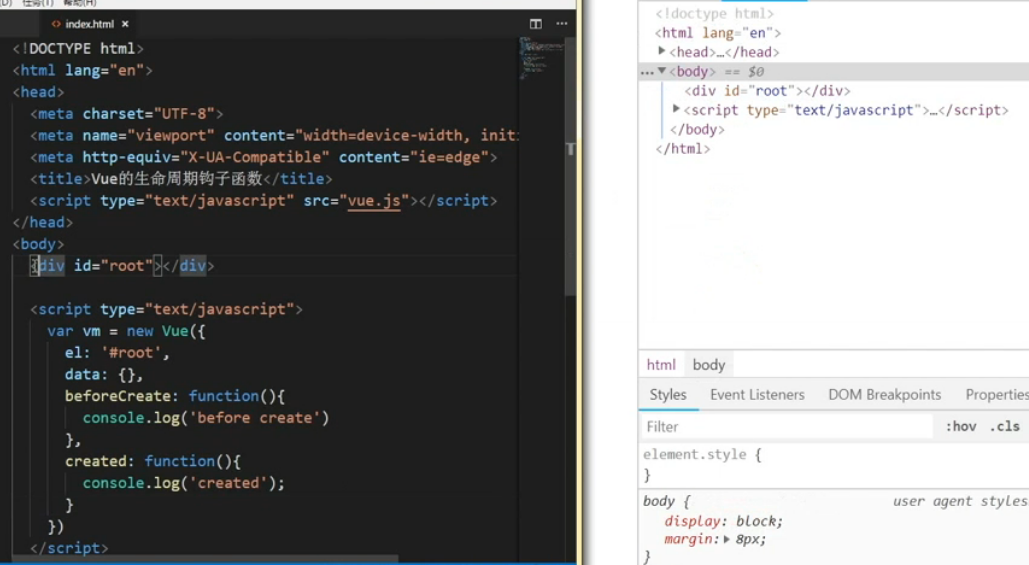Click the 'created' hook name in code
1029x565 pixels.
click(x=95, y=461)
